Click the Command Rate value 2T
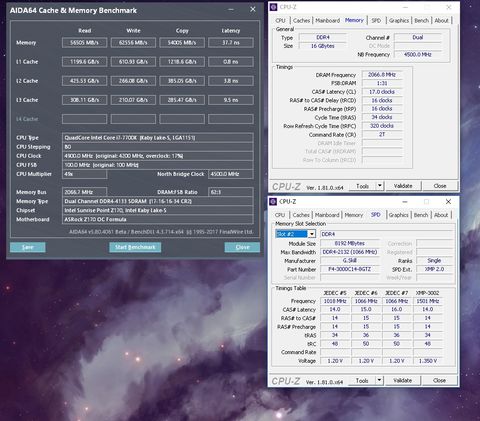480x421 pixels. (382, 134)
